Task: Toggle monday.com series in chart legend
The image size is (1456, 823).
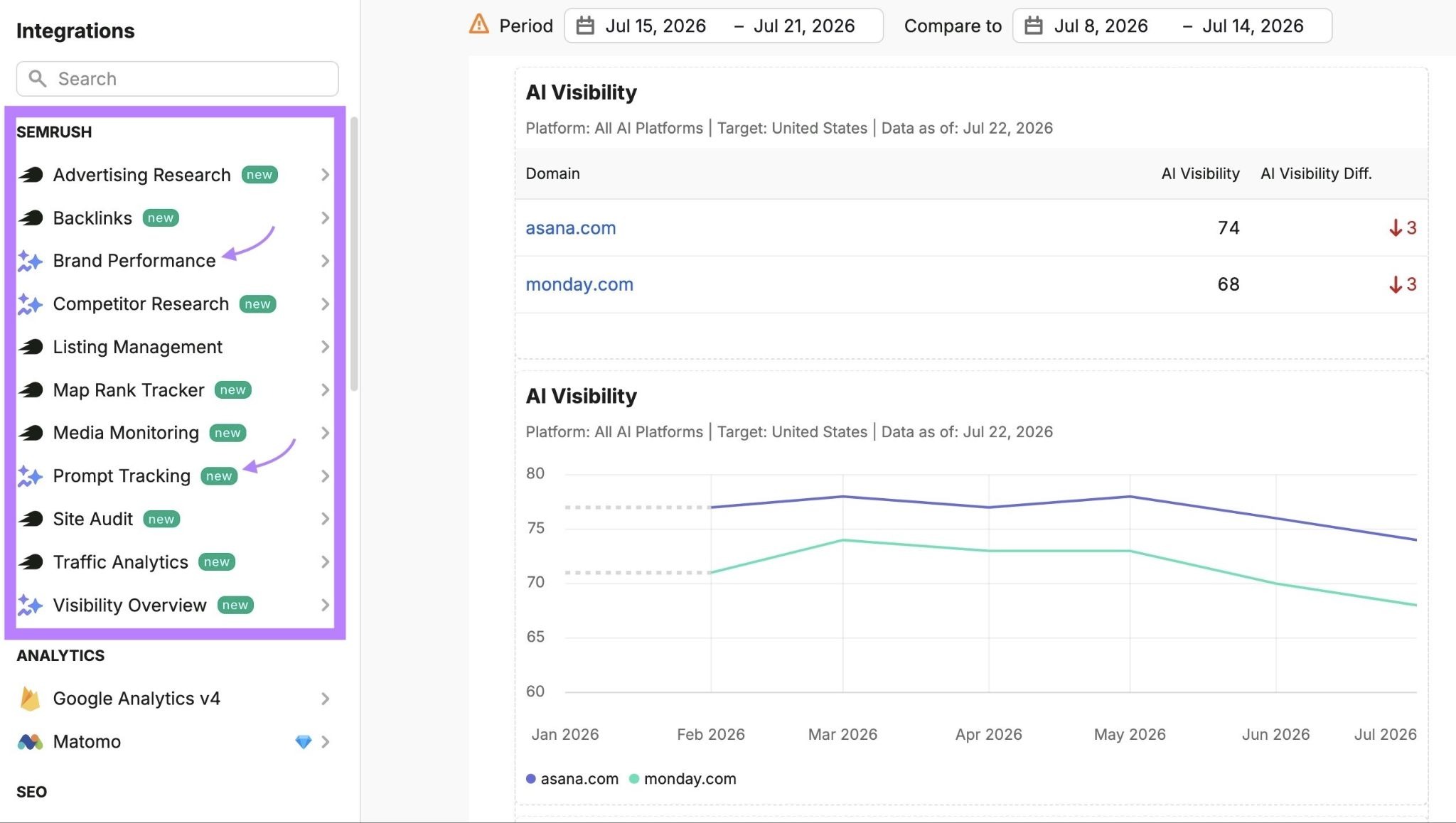Action: click(682, 779)
